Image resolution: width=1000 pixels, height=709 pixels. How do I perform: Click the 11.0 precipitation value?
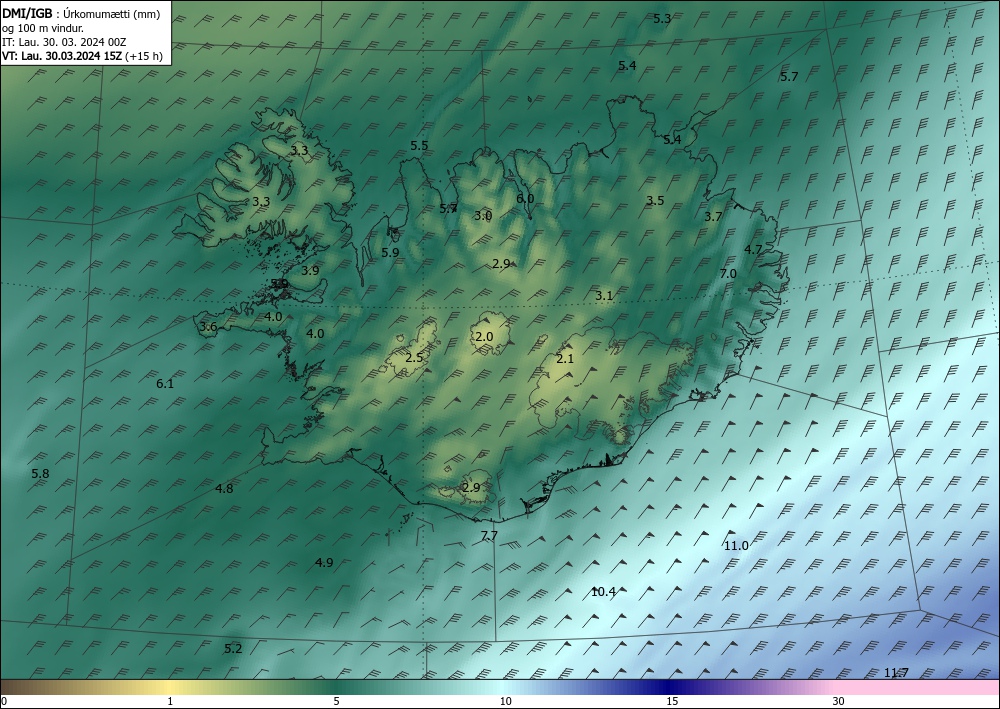736,546
